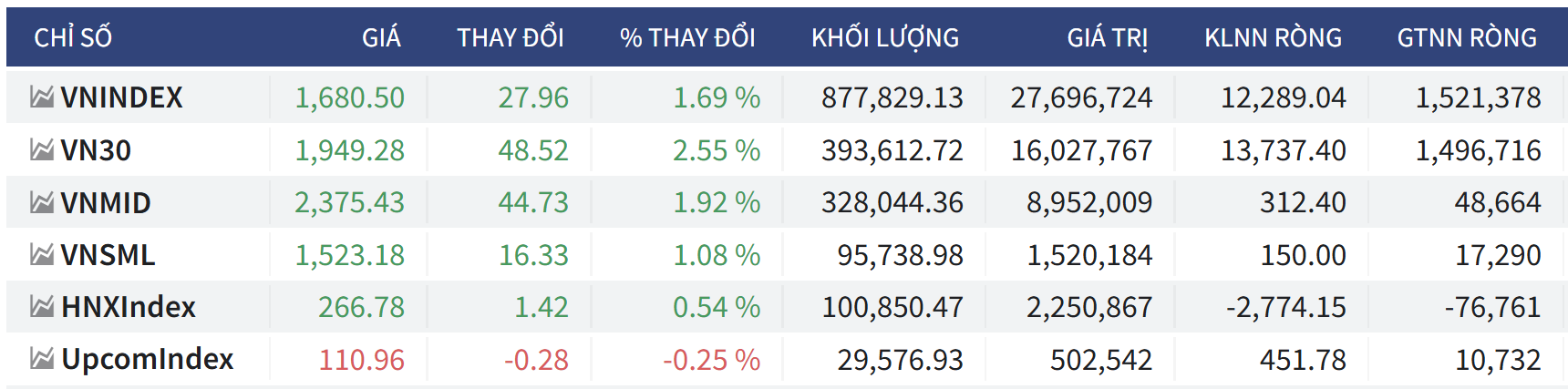Click the VNINDEX price 1,680.50
The image size is (1568, 389).
click(349, 97)
